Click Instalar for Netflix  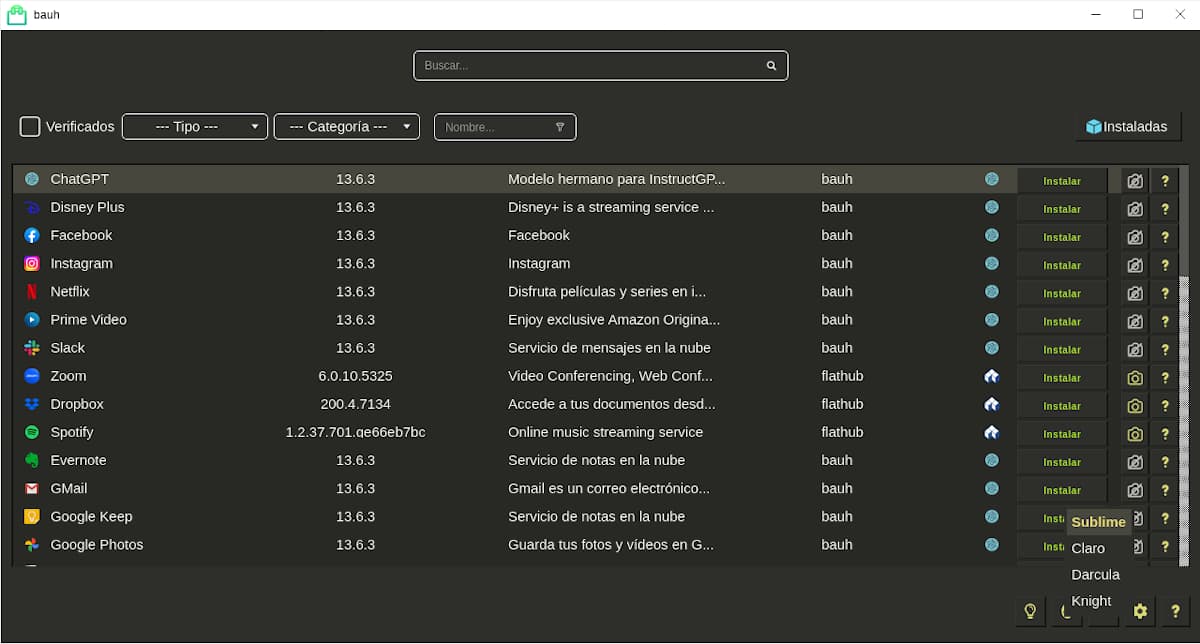point(1062,293)
